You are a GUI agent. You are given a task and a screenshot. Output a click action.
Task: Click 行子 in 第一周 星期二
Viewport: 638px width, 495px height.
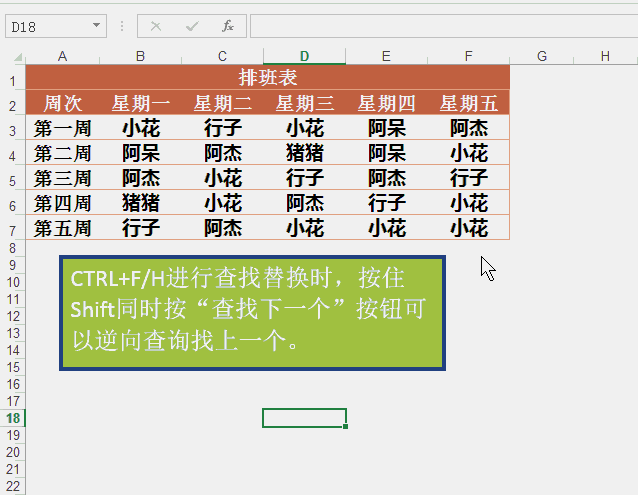point(223,128)
